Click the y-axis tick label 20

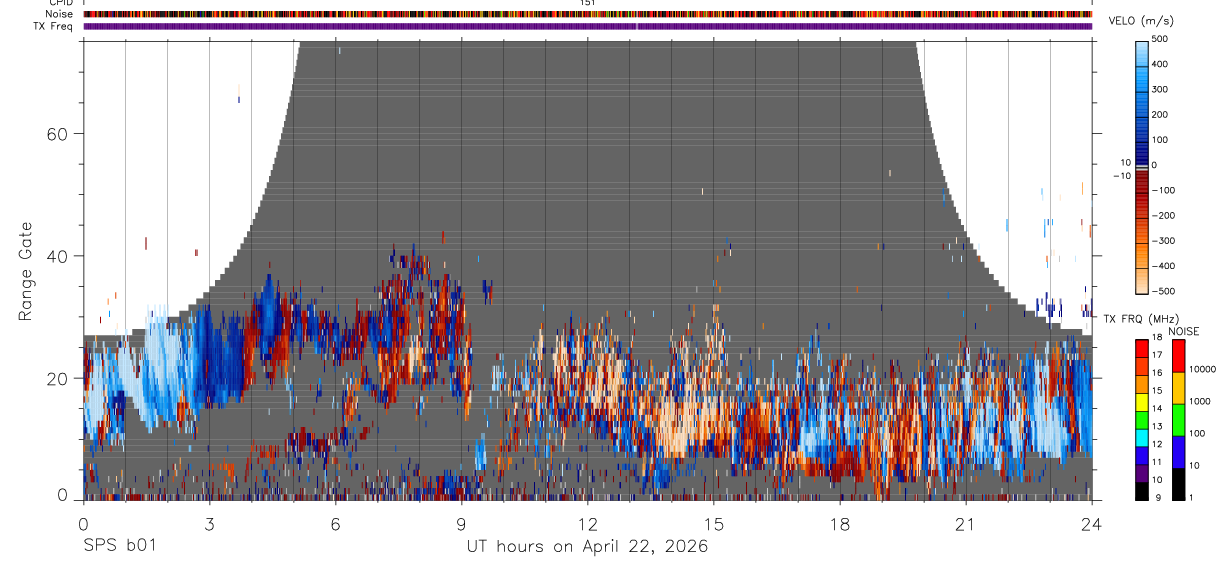(x=59, y=378)
